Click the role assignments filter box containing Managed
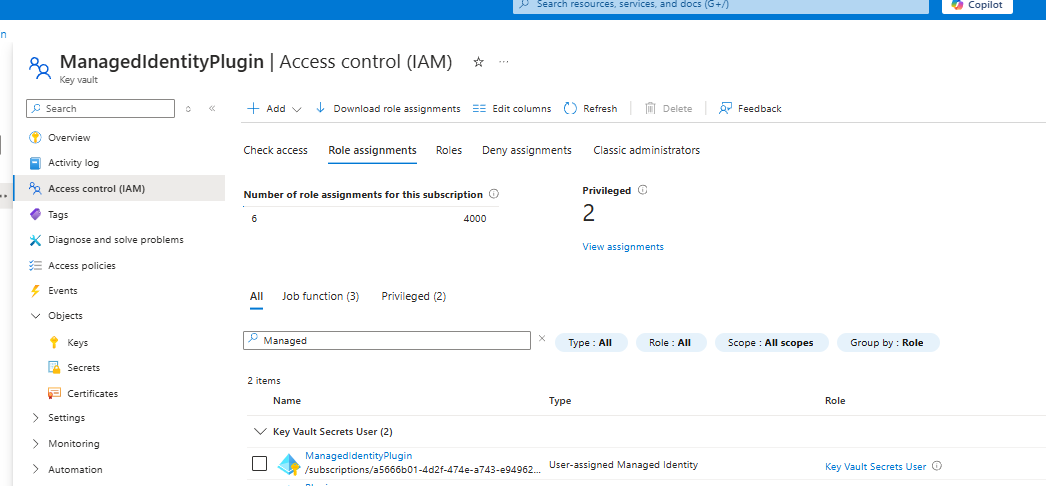The image size is (1046, 486). coord(387,340)
